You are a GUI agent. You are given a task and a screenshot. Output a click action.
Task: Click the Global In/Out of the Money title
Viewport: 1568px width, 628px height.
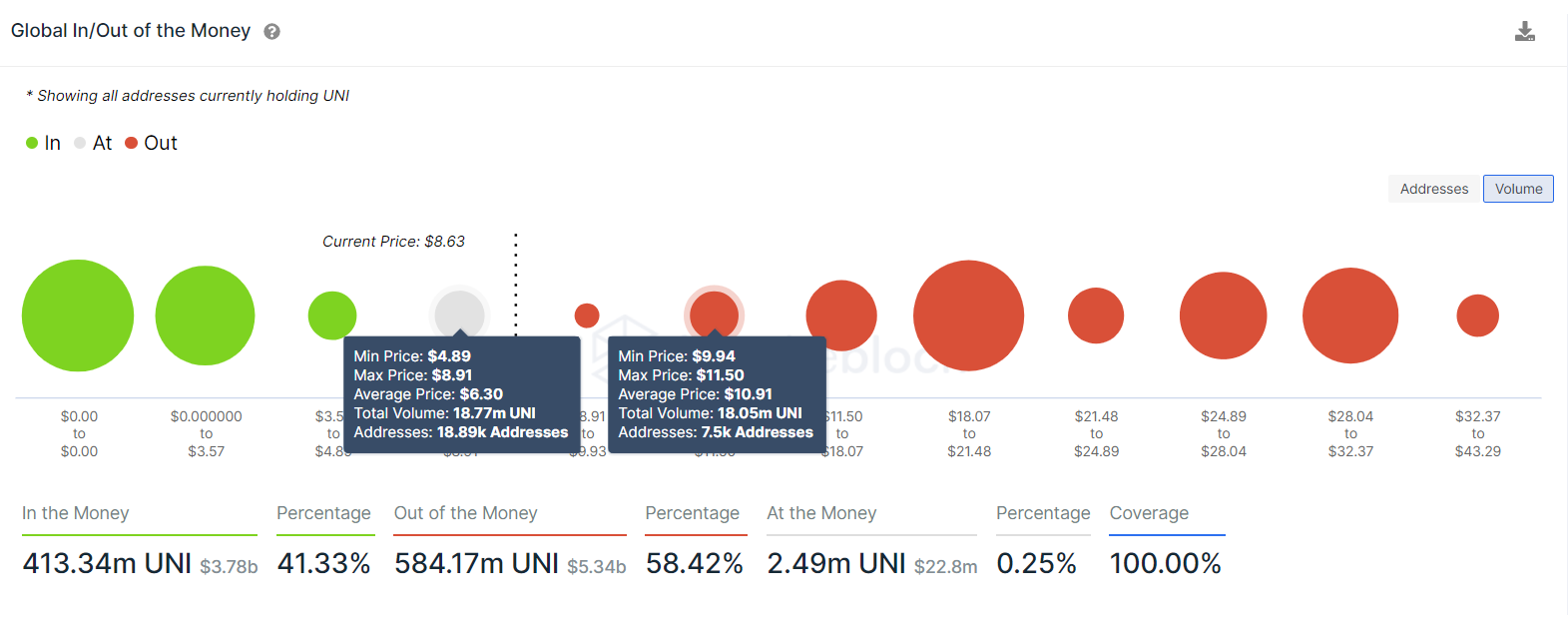point(131,31)
